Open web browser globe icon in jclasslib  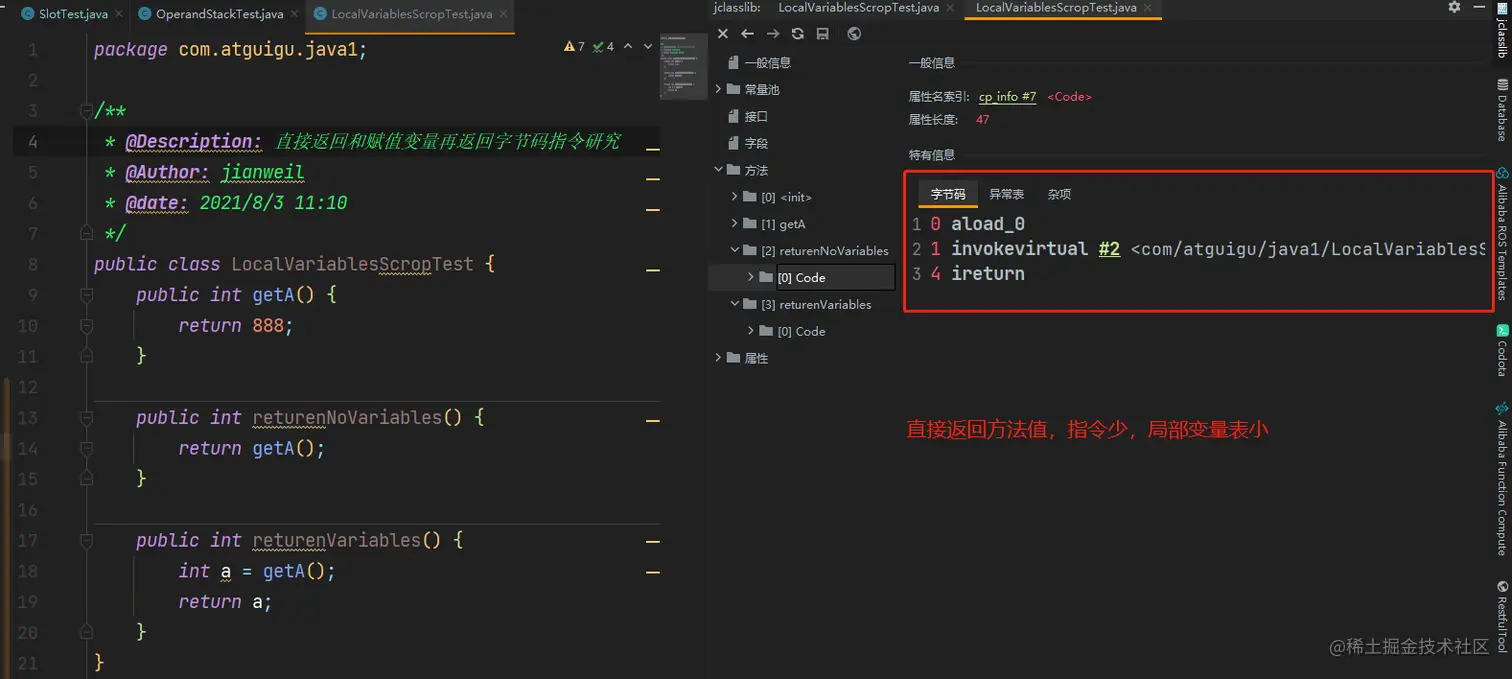[x=854, y=34]
